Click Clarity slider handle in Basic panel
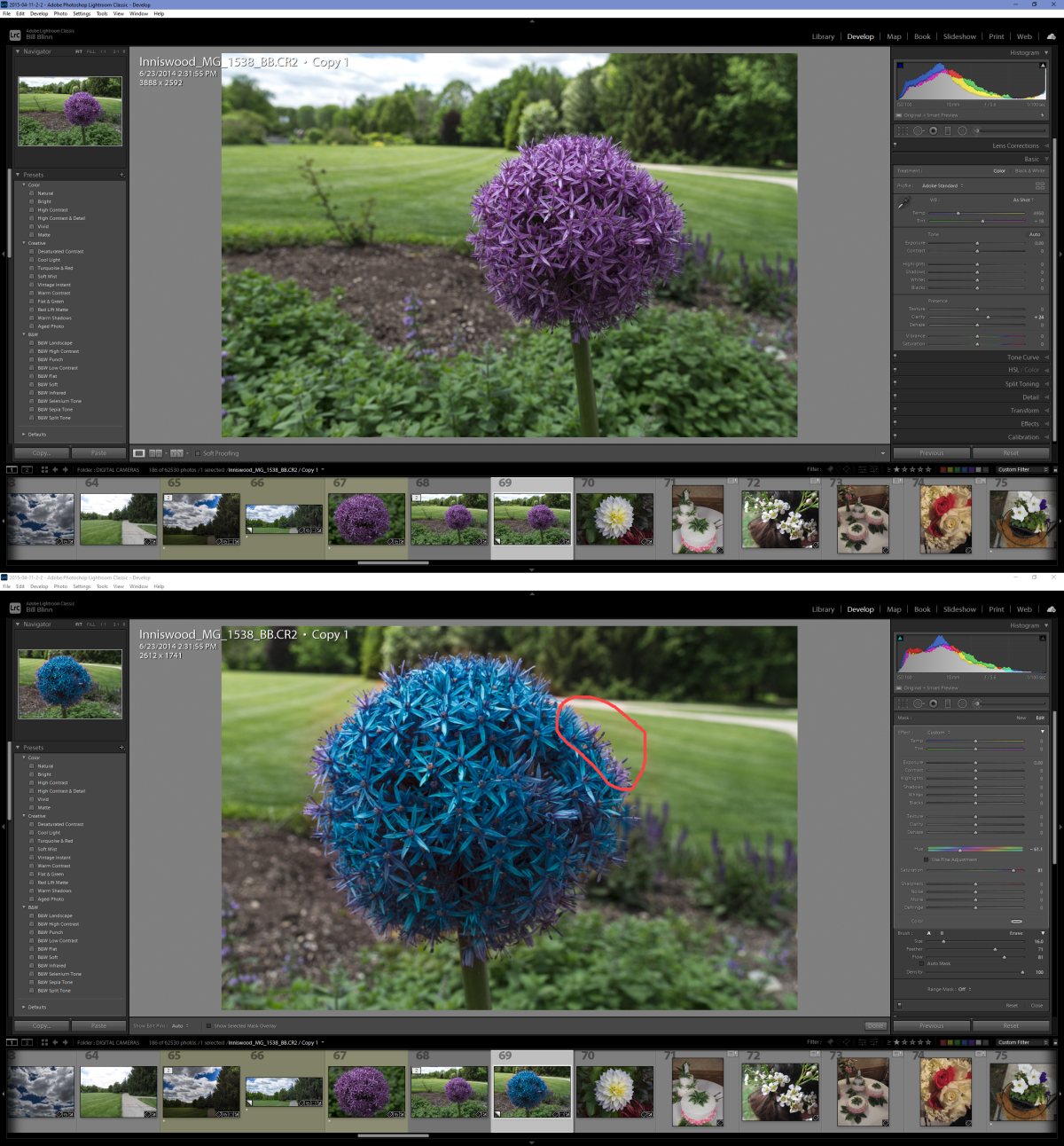The height and width of the screenshot is (1146, 1064). 988,317
